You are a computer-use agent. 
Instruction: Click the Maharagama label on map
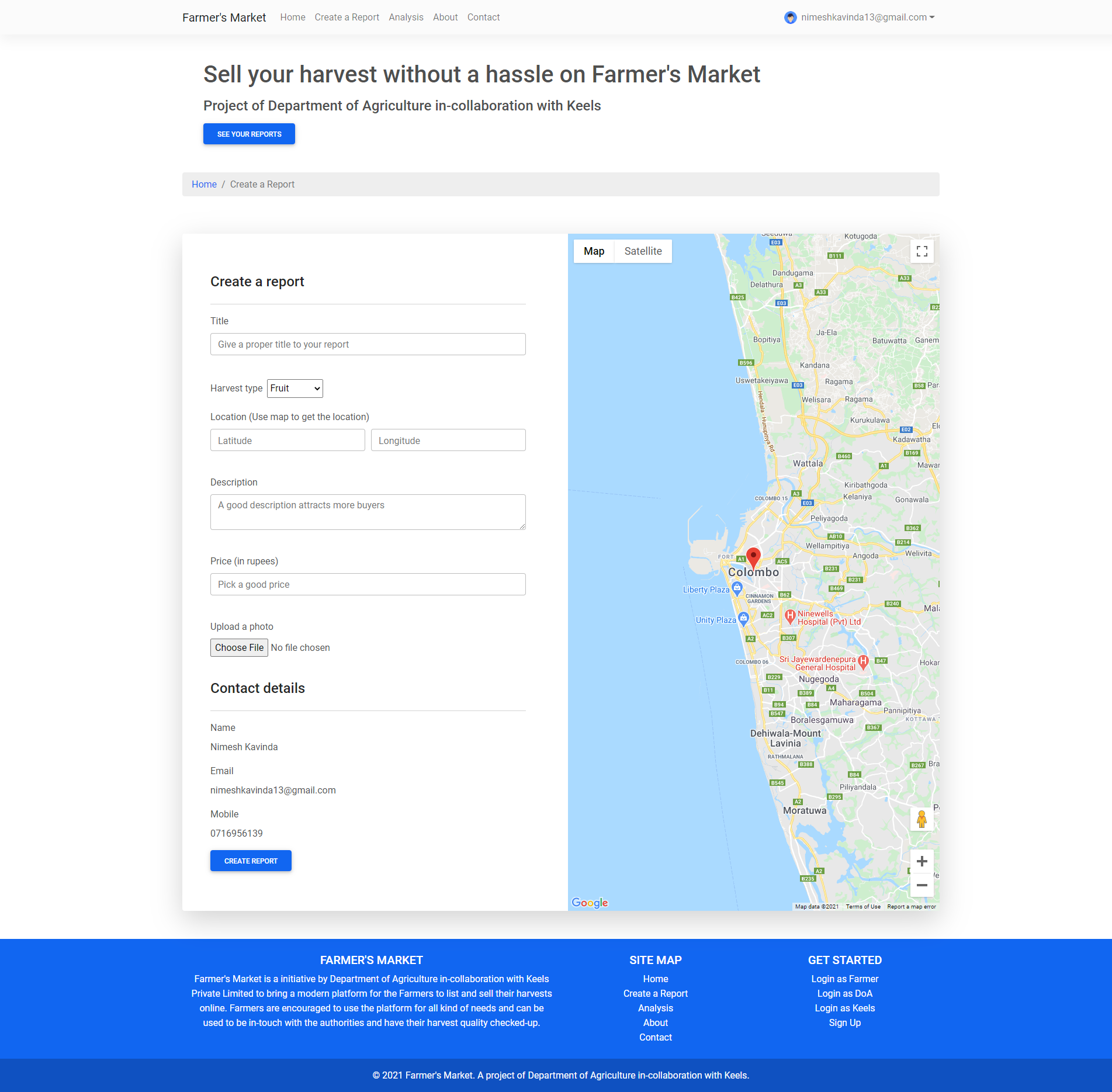pyautogui.click(x=856, y=703)
